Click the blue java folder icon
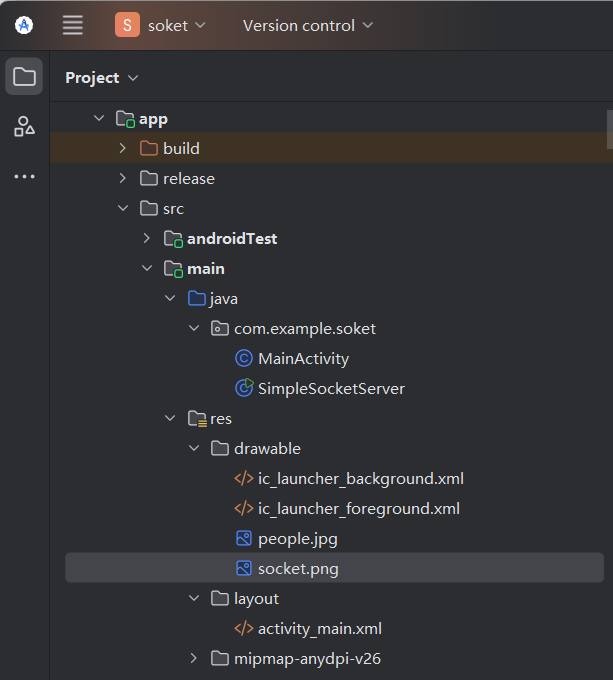Screen dimensions: 613x680 point(197,299)
